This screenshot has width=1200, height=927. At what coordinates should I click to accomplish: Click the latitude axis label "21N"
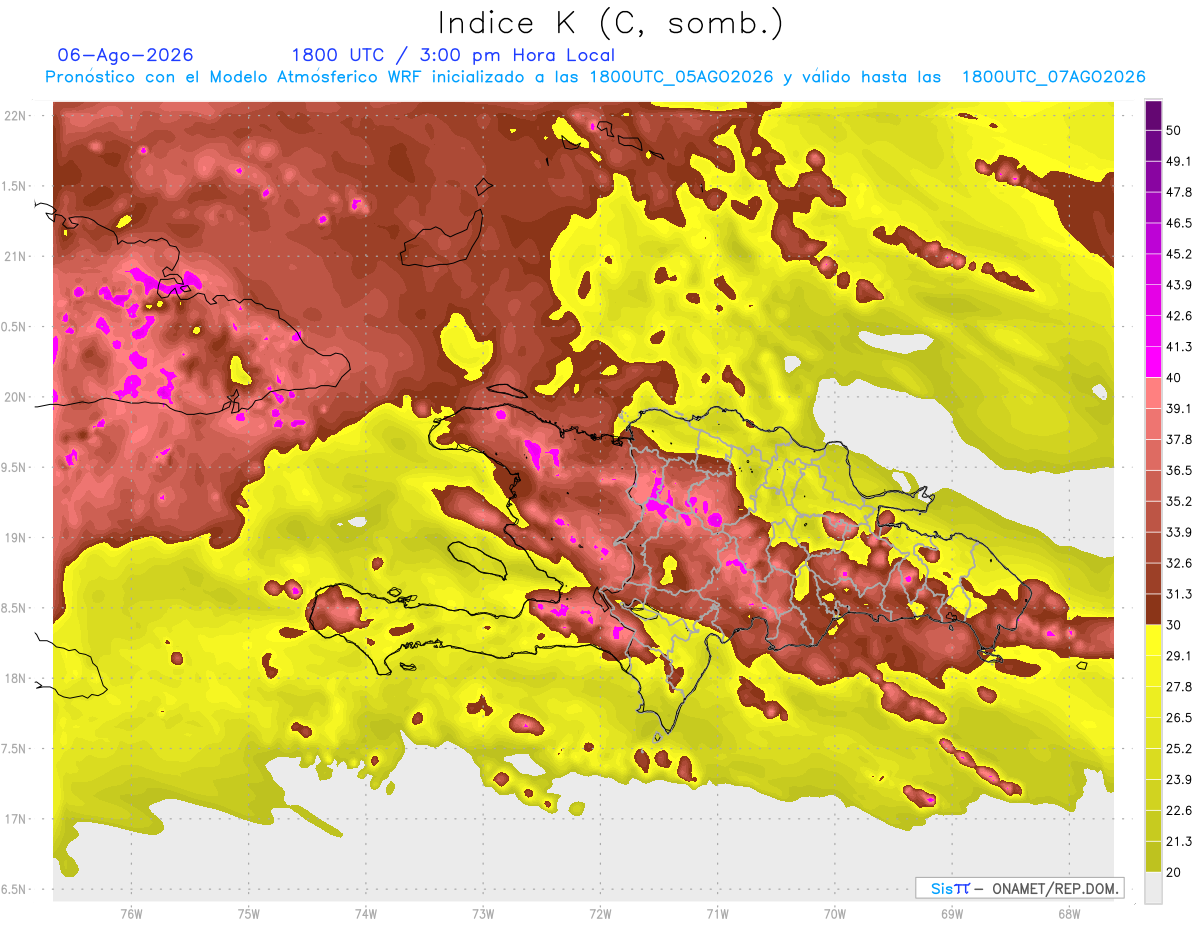pyautogui.click(x=15, y=257)
